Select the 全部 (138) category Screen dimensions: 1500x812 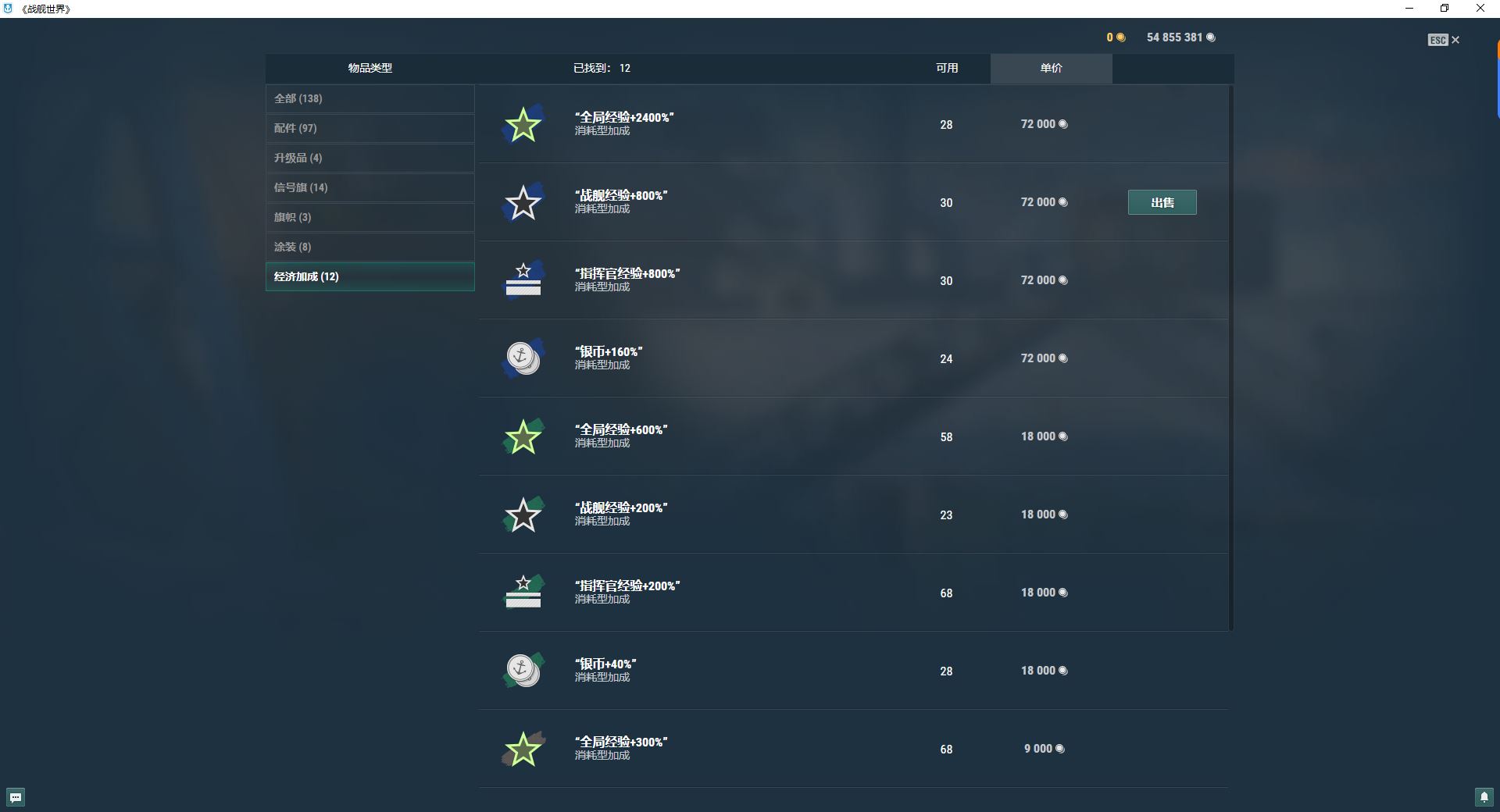[370, 98]
